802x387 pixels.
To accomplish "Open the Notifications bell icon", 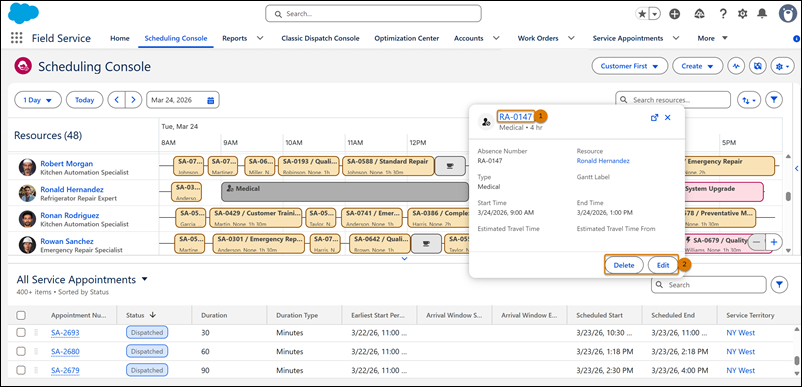I will click(x=762, y=14).
